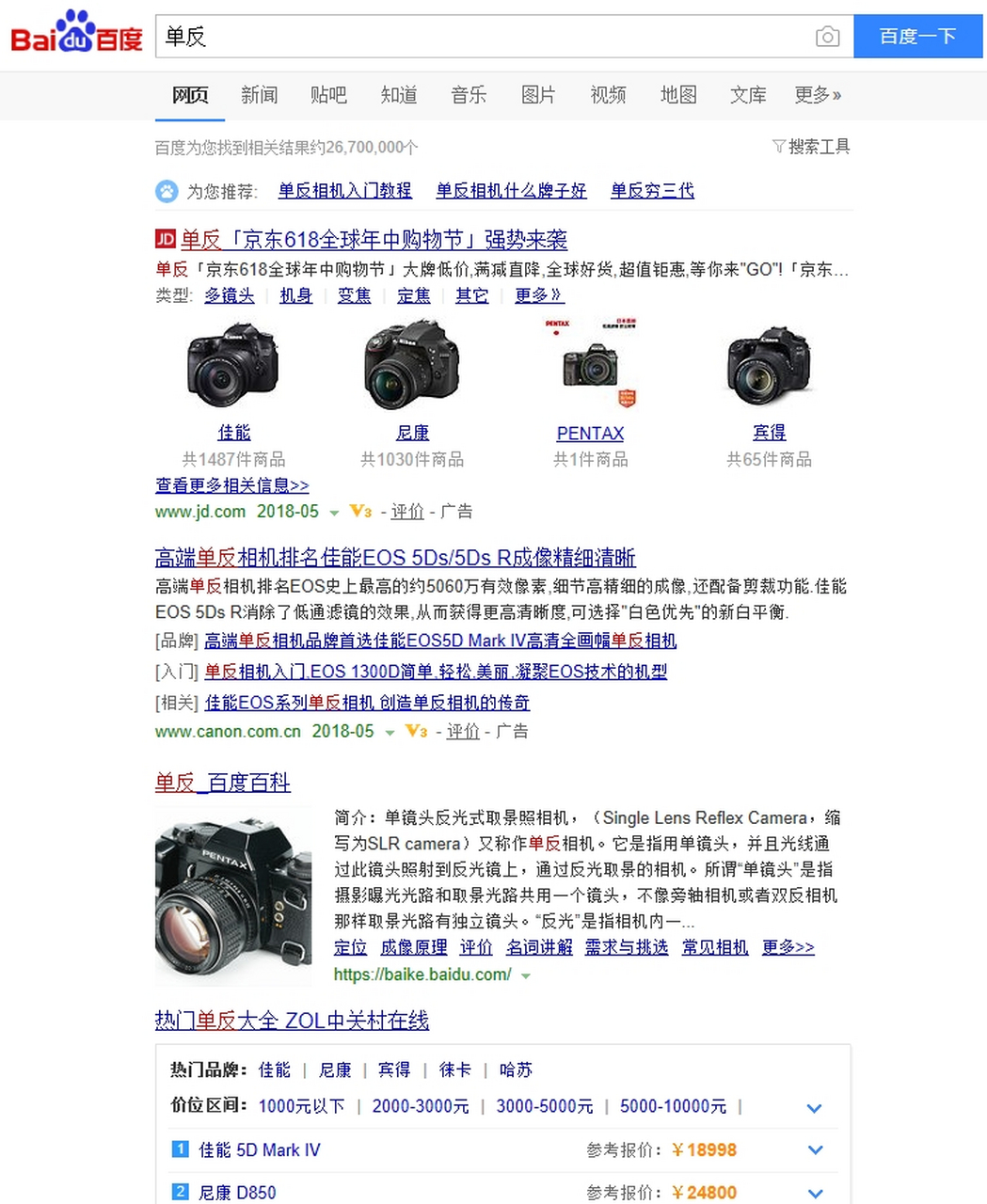The image size is (987, 1204).
Task: Click the 宾得 camera thumbnail
Action: tap(769, 365)
